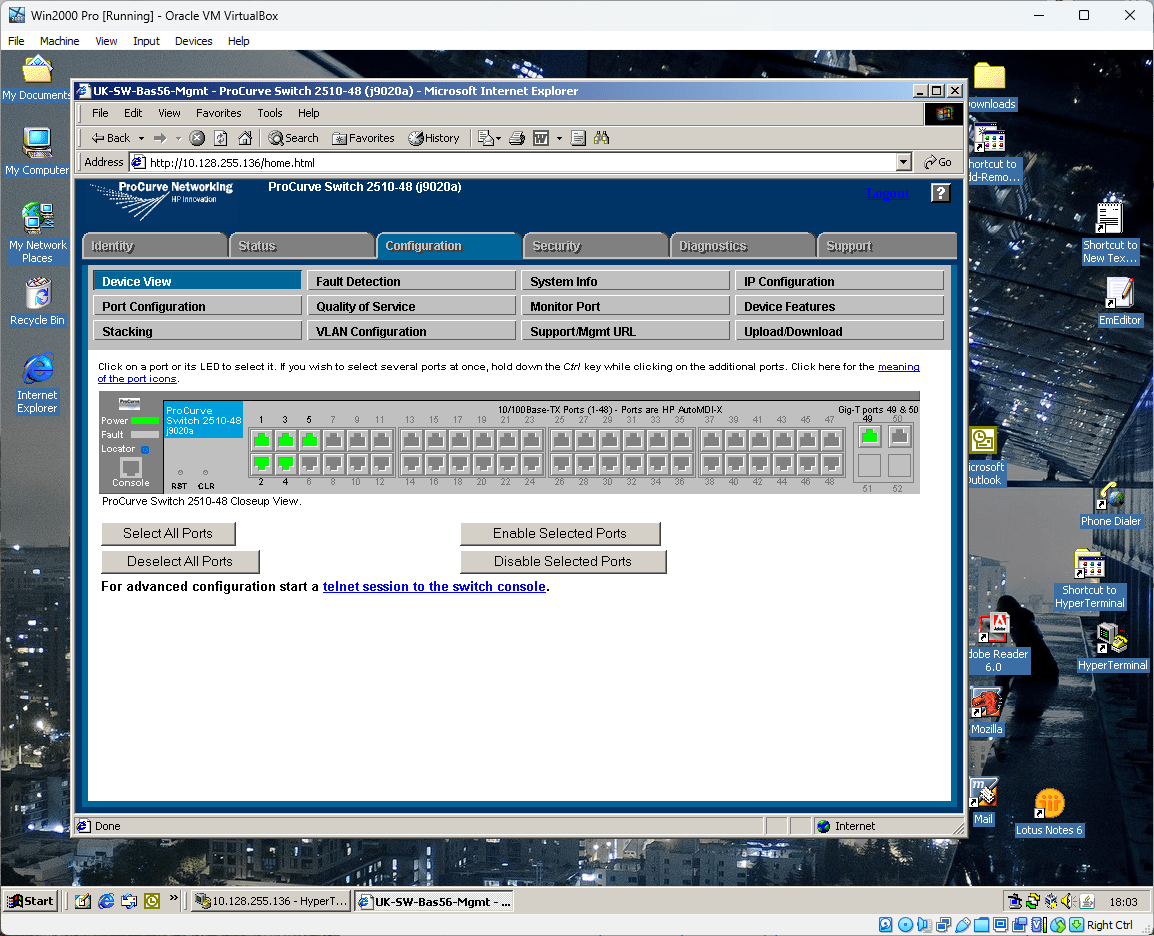Viewport: 1154px width, 936px height.
Task: Switch to the Status tab
Action: [x=302, y=246]
